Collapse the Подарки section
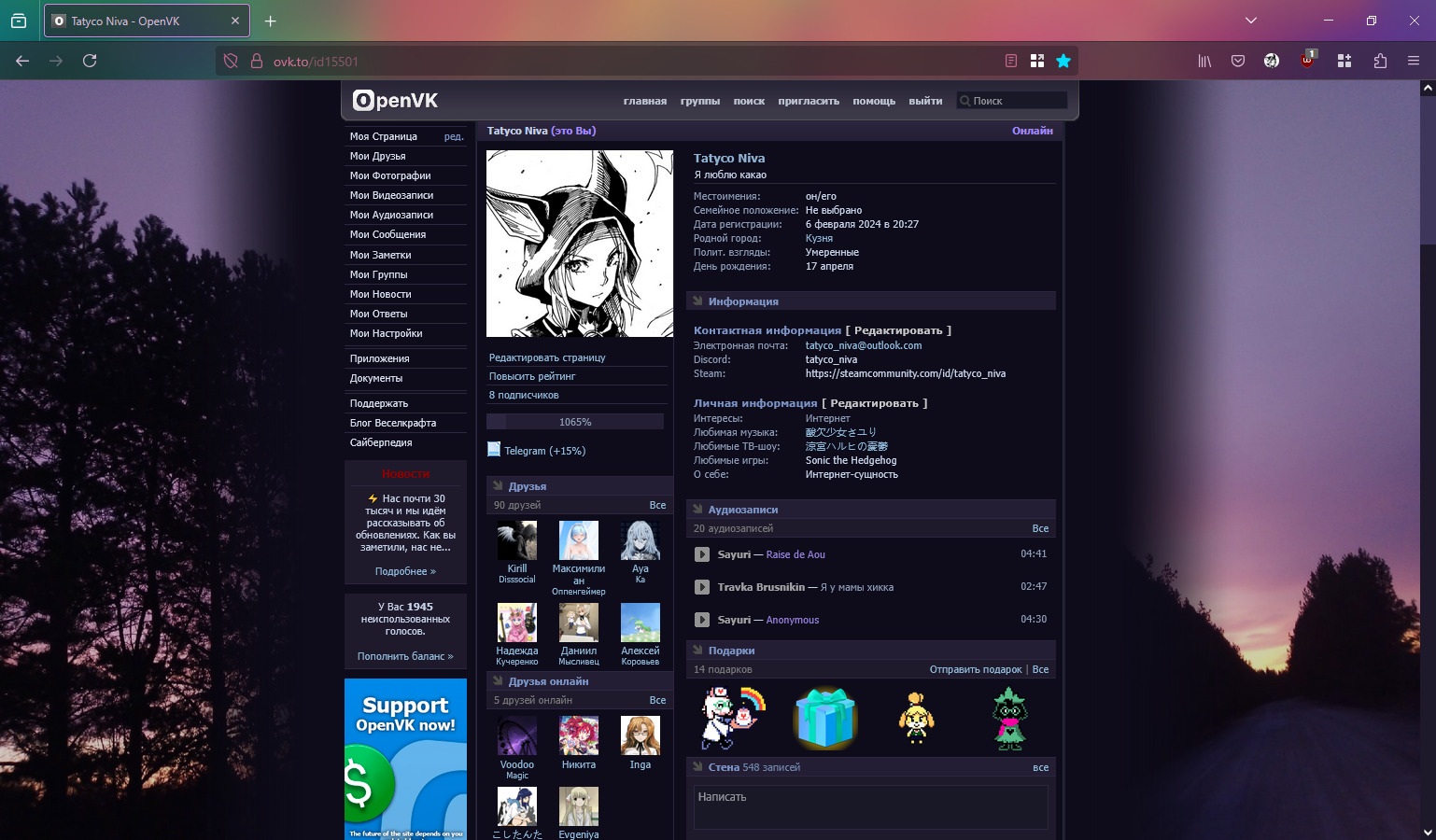The height and width of the screenshot is (840, 1436). [697, 651]
